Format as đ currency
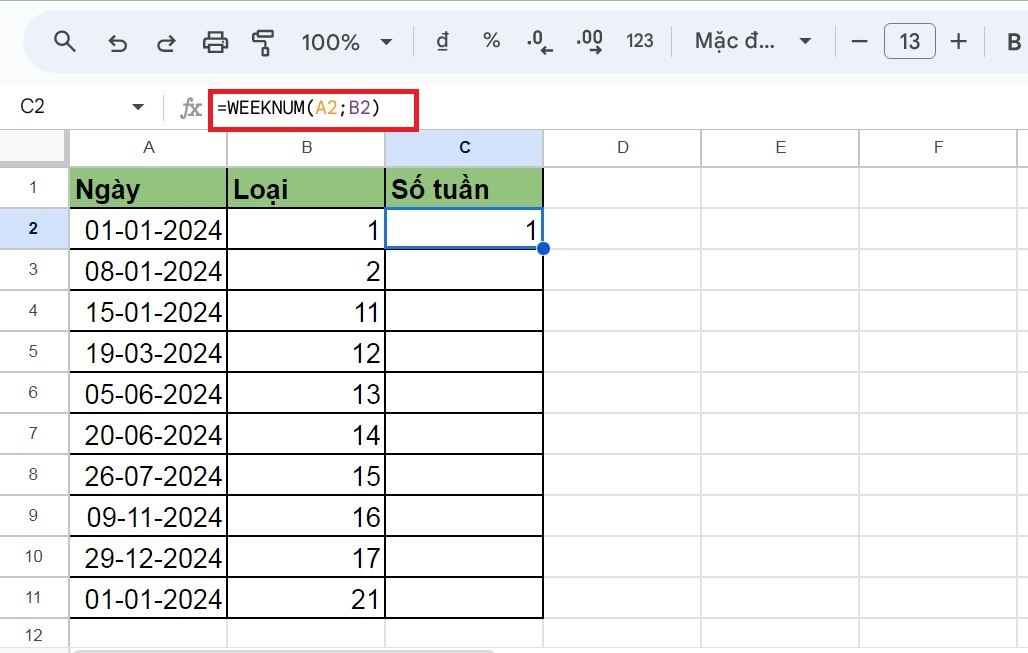 pos(443,42)
